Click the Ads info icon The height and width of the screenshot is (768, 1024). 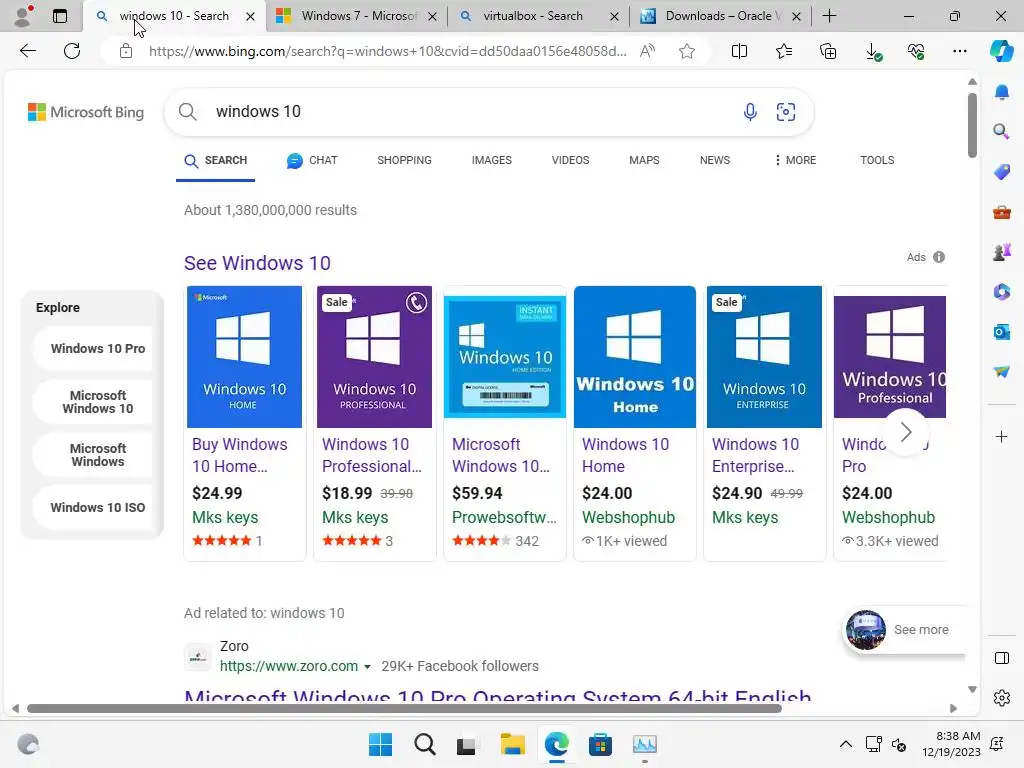pos(939,257)
